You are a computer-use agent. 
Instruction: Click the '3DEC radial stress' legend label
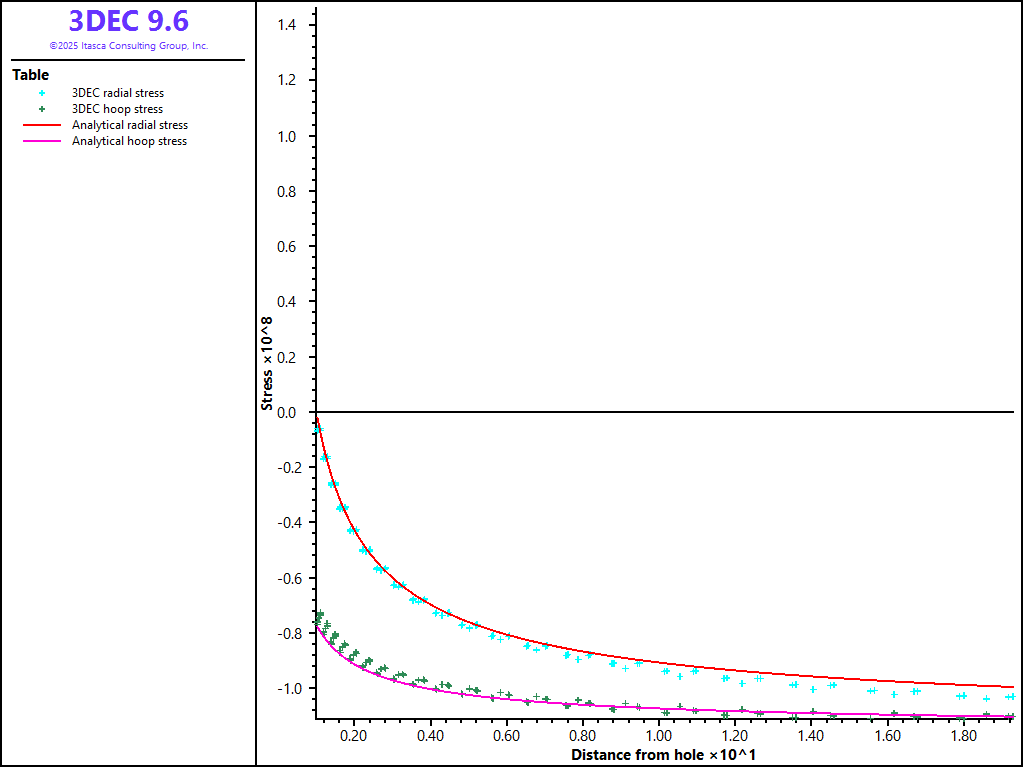coord(117,93)
